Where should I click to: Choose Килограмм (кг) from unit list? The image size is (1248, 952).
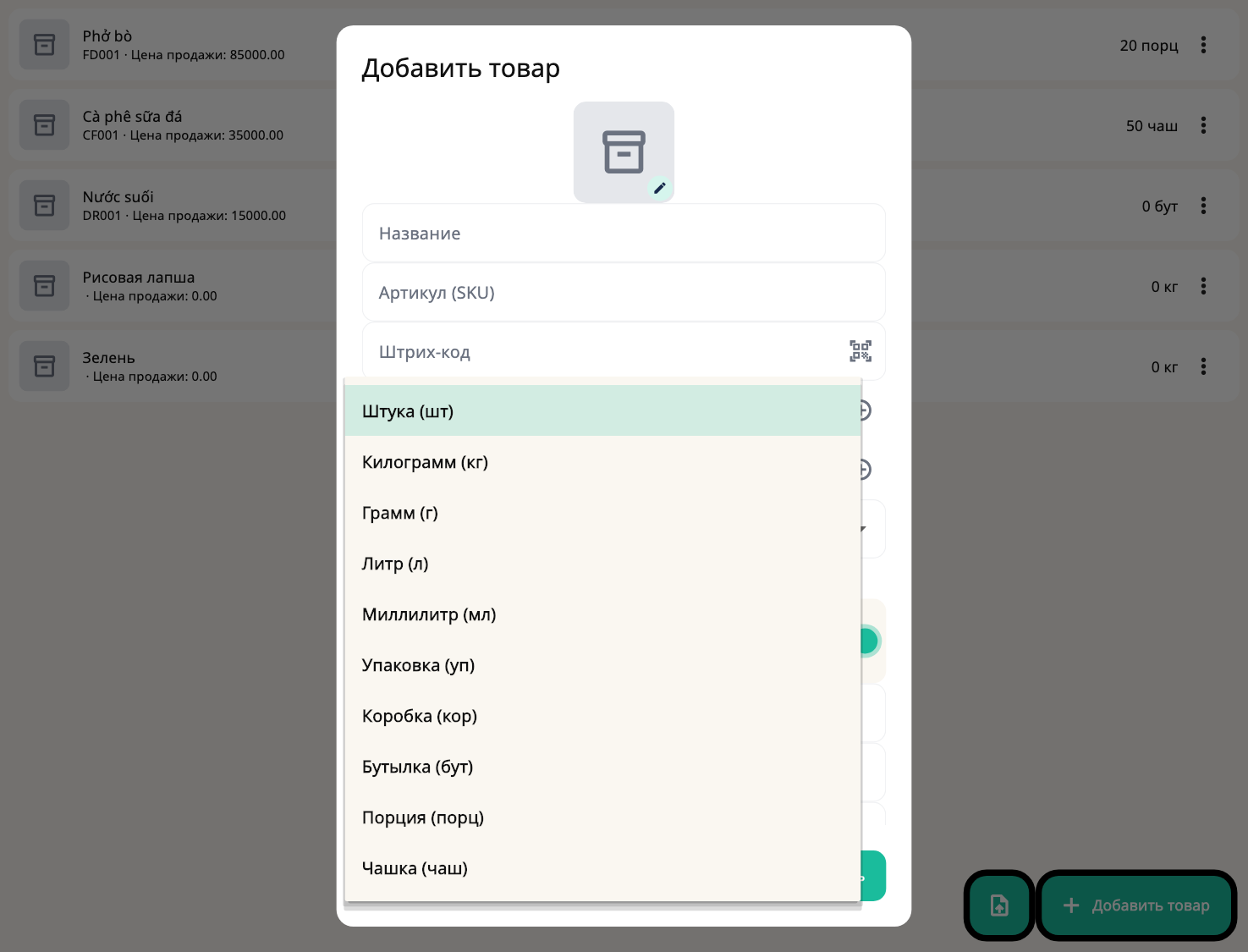tap(602, 461)
